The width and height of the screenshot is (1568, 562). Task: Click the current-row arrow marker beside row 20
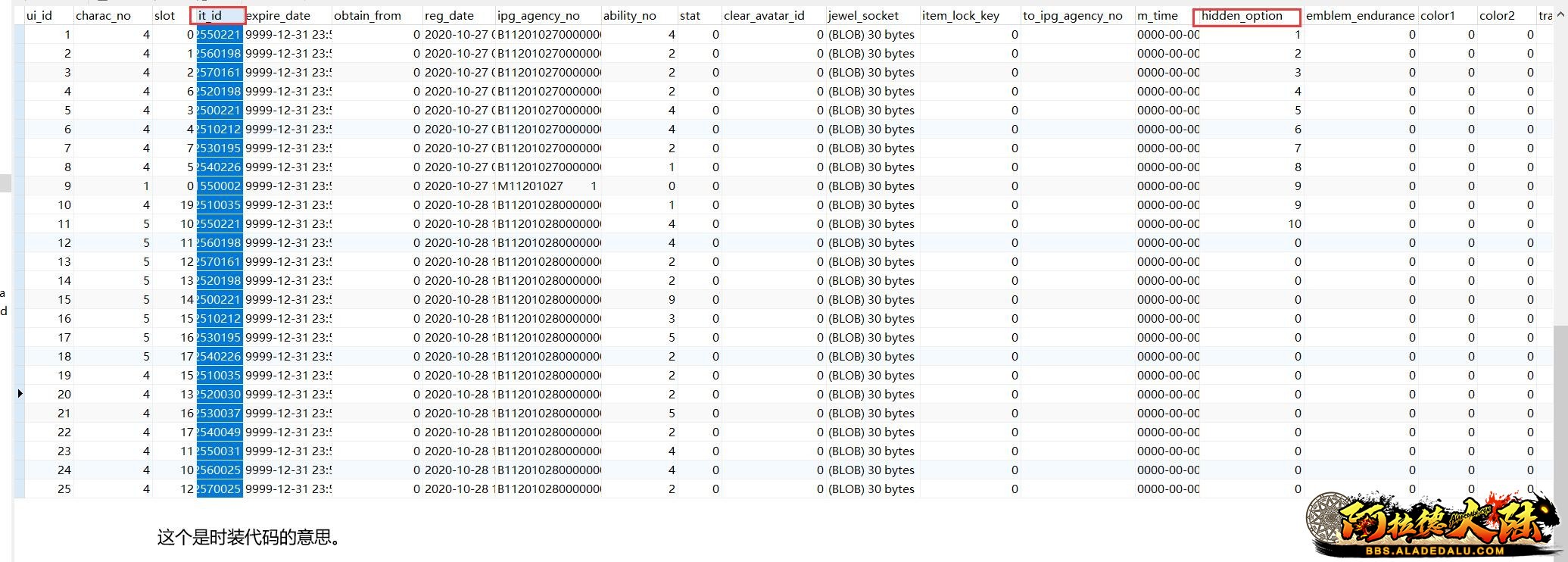tap(20, 394)
